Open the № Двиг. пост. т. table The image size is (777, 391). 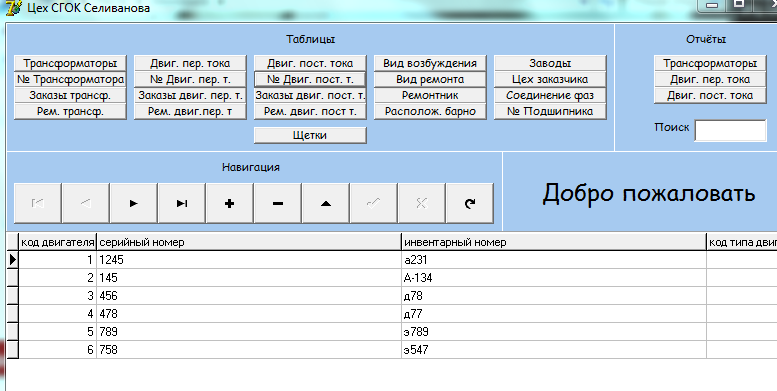click(310, 79)
